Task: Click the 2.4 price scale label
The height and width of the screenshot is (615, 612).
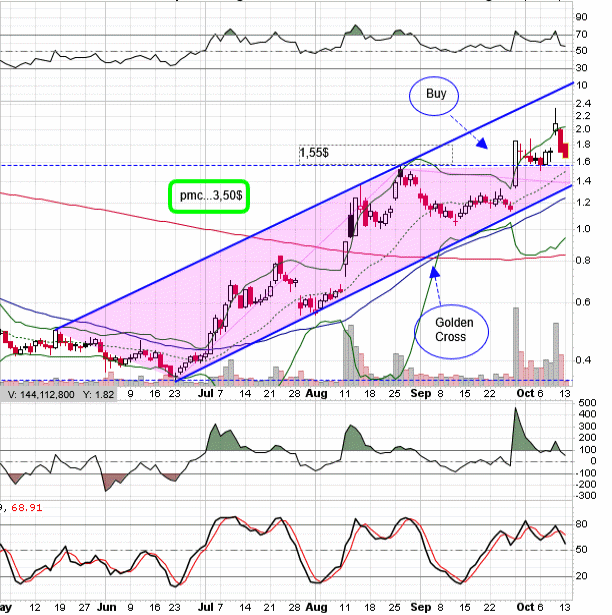Action: 582,104
